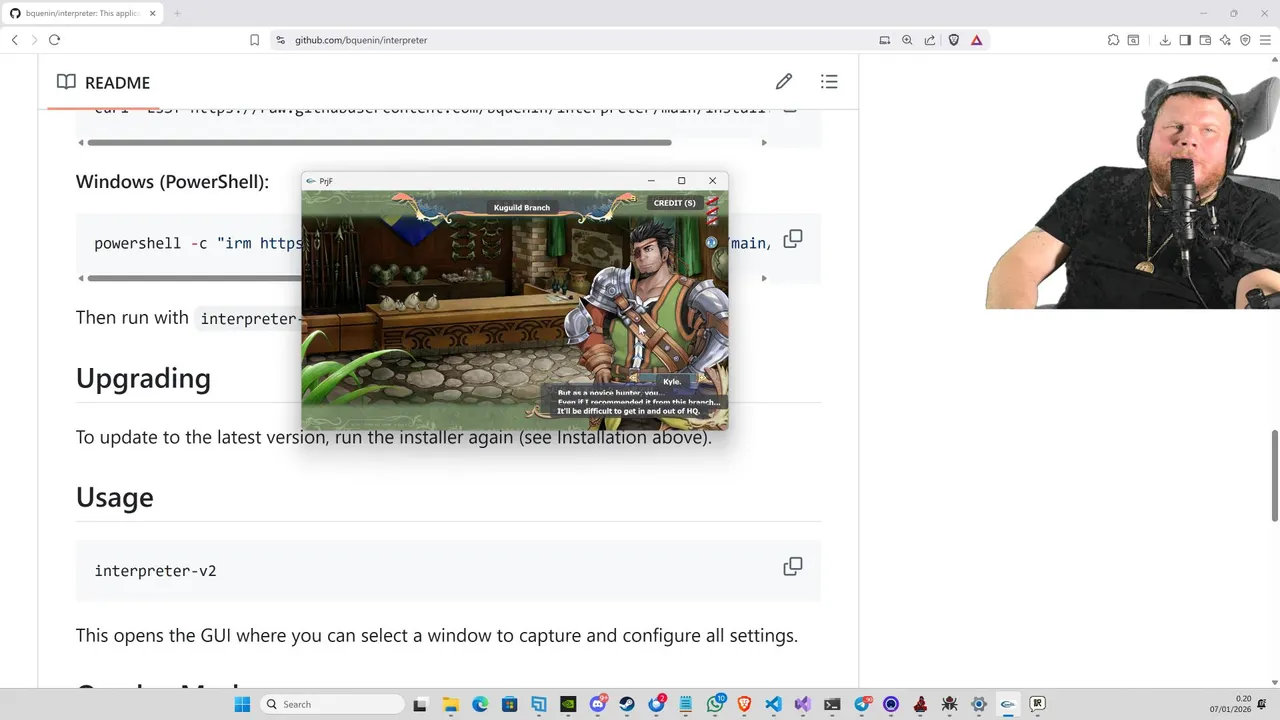Click left arrow of PowerShell code scrollbar
1280x720 pixels.
point(81,278)
